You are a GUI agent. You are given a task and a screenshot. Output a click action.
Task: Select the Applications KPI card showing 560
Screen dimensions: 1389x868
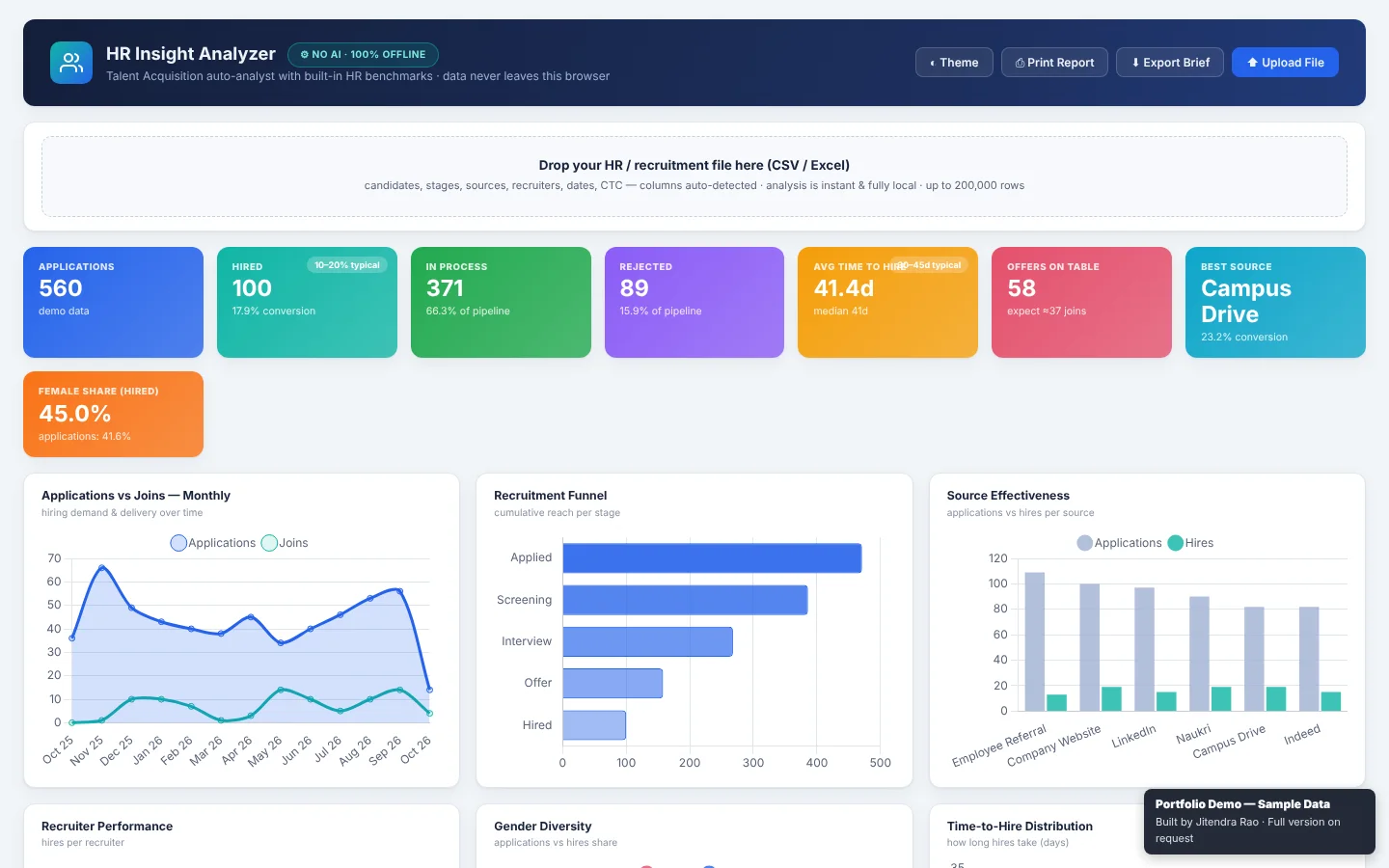pyautogui.click(x=113, y=302)
